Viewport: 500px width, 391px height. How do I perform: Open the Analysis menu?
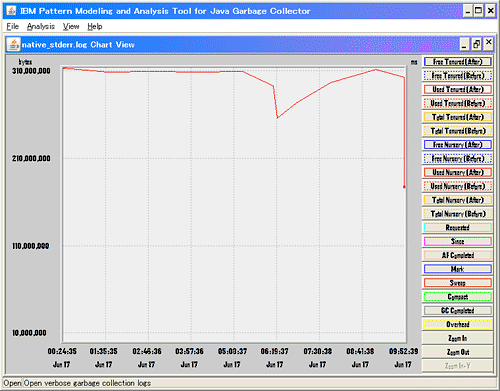pos(41,26)
